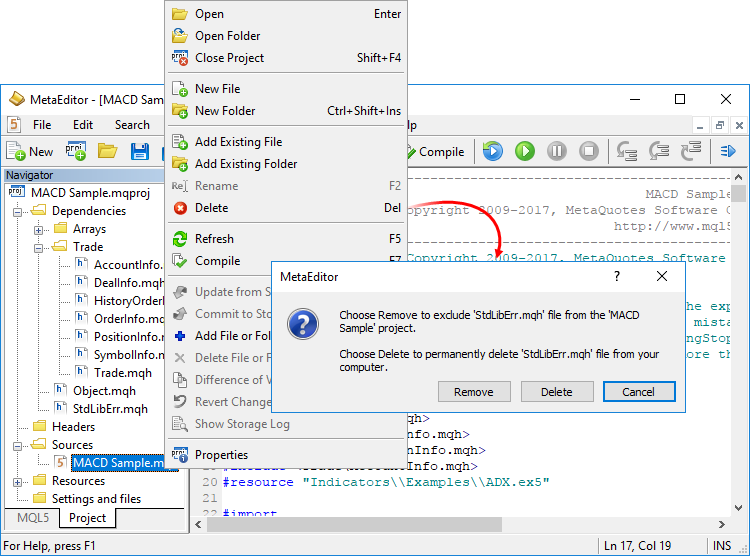Minimize the inner document window
Image resolution: width=750 pixels, height=556 pixels.
[700, 125]
